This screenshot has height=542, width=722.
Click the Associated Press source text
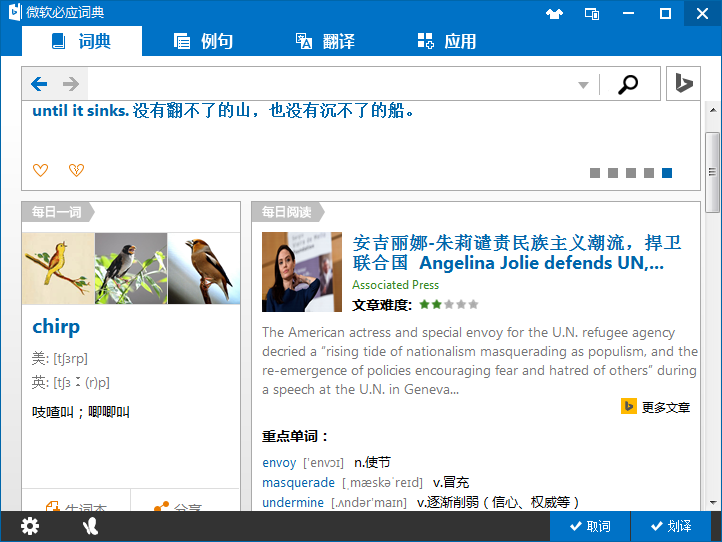(396, 285)
